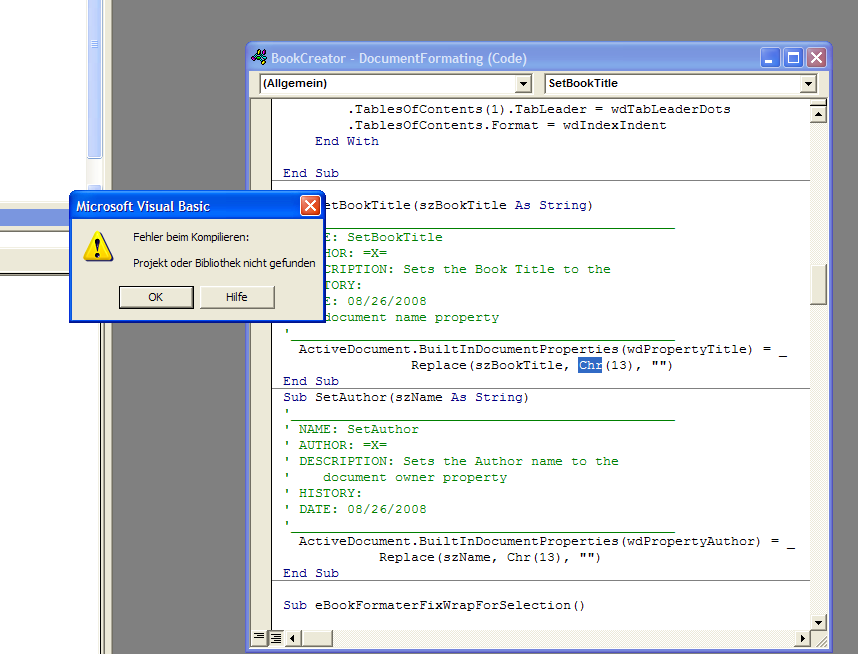Viewport: 858px width, 654px height.
Task: Click the BookCreator code window icon
Action: coord(259,57)
